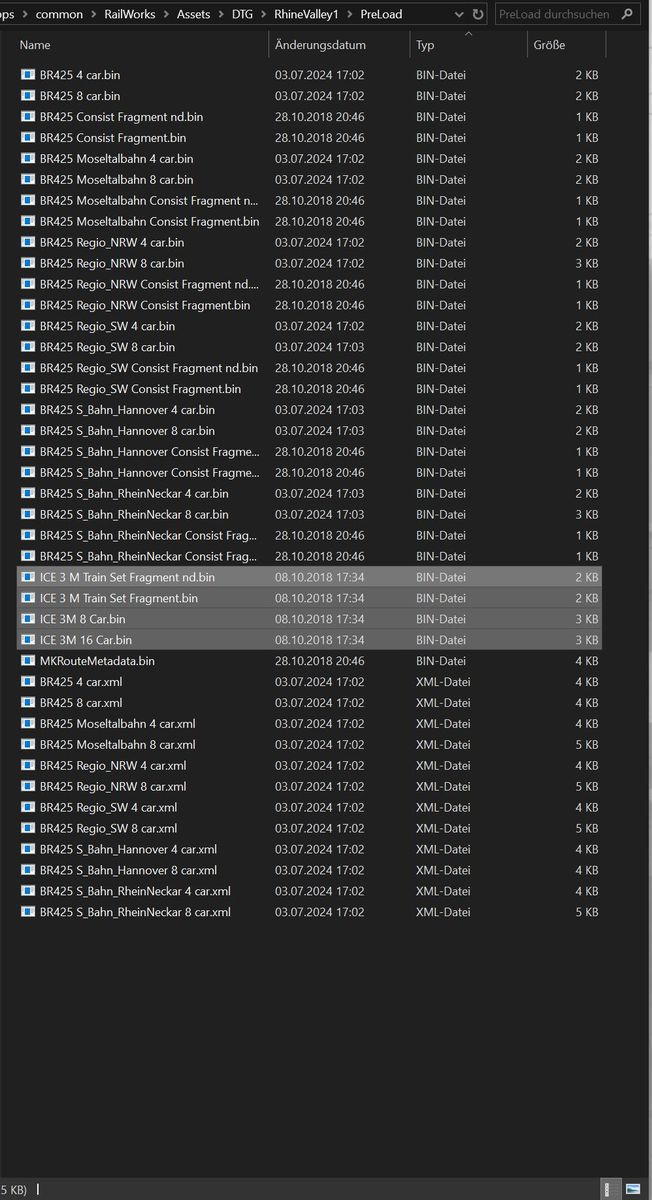Click the magnifier icon in the search box
The width and height of the screenshot is (652, 1200).
[x=628, y=15]
